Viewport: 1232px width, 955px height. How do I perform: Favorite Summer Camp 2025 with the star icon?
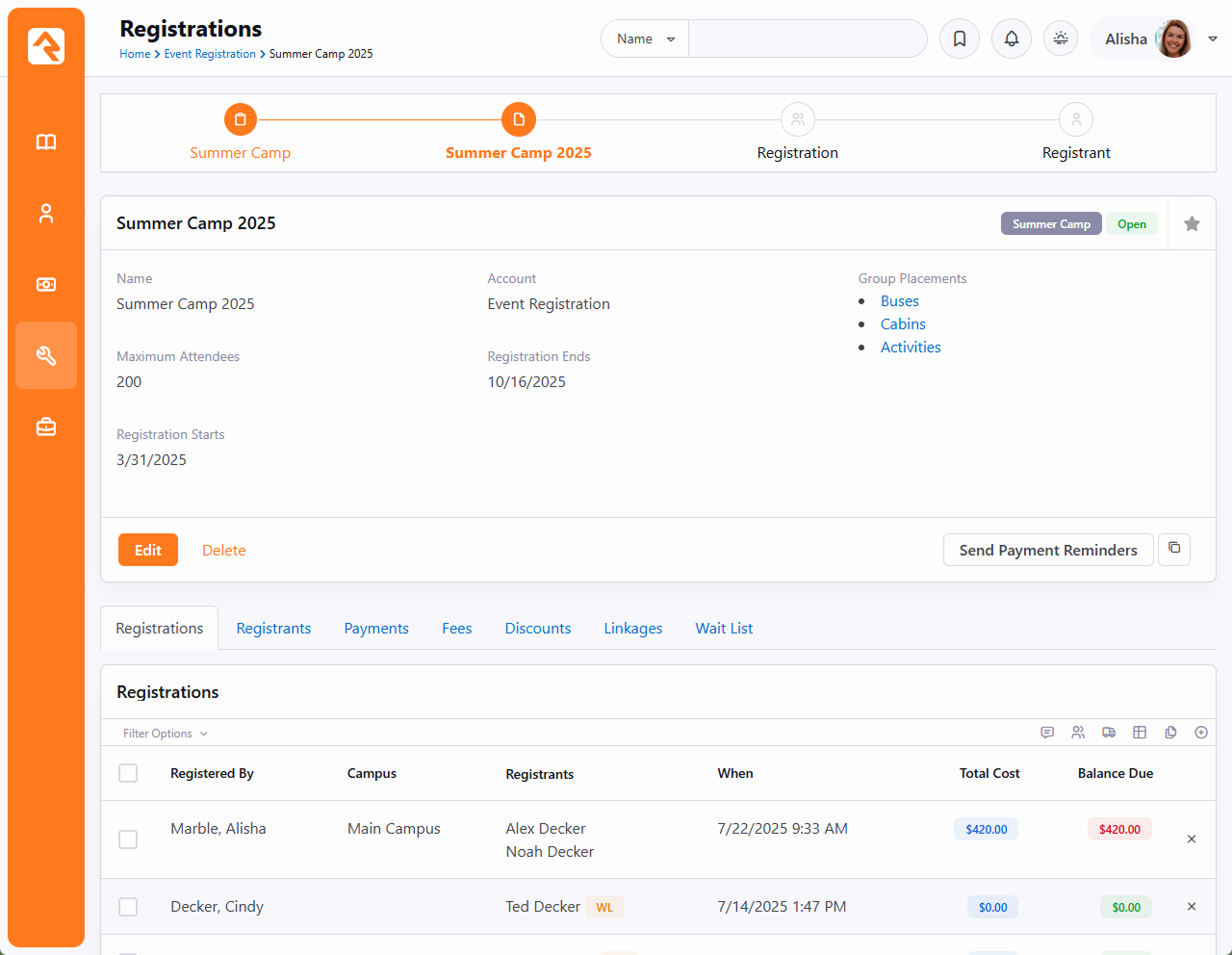tap(1192, 223)
